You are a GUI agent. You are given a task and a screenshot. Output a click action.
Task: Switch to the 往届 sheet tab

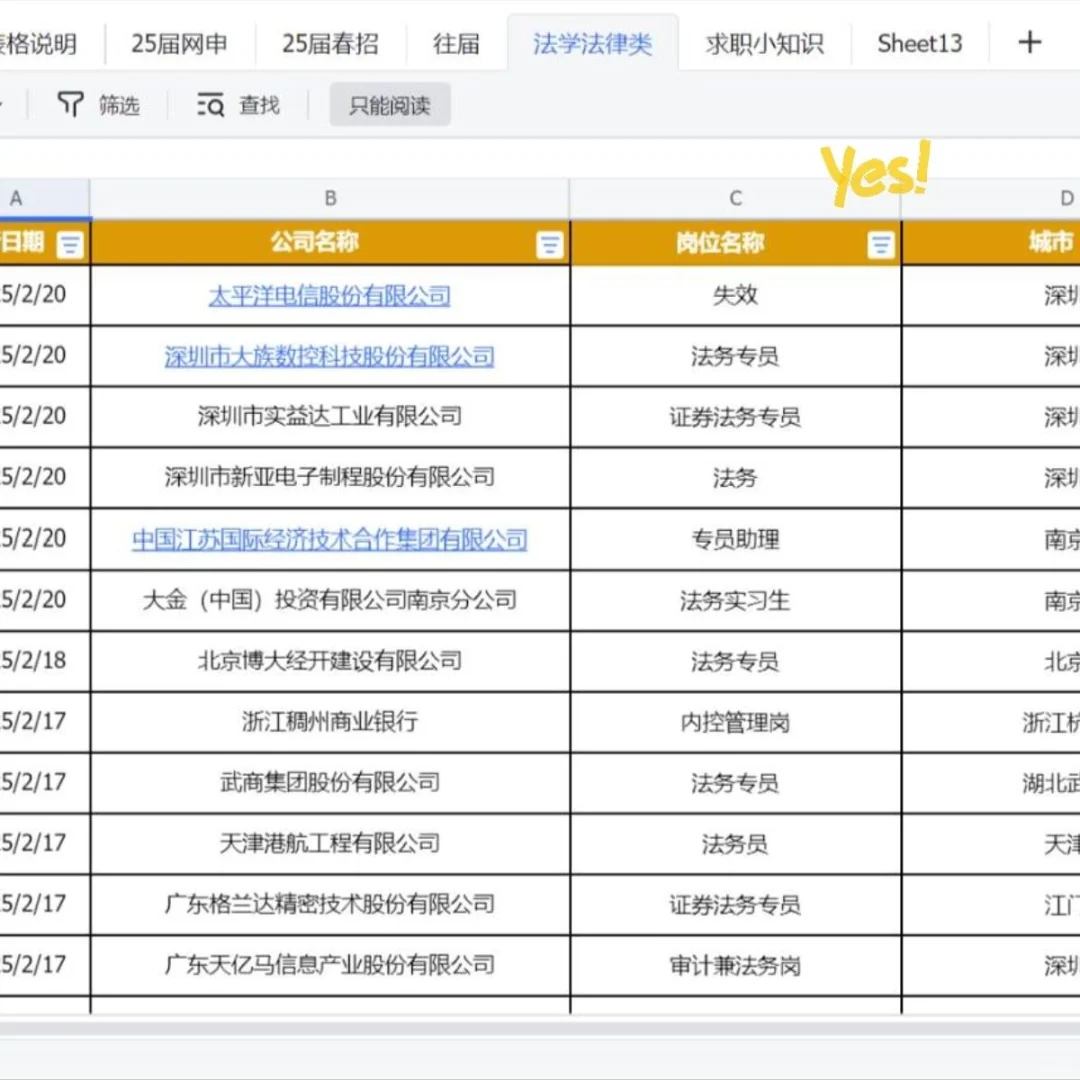(x=456, y=43)
